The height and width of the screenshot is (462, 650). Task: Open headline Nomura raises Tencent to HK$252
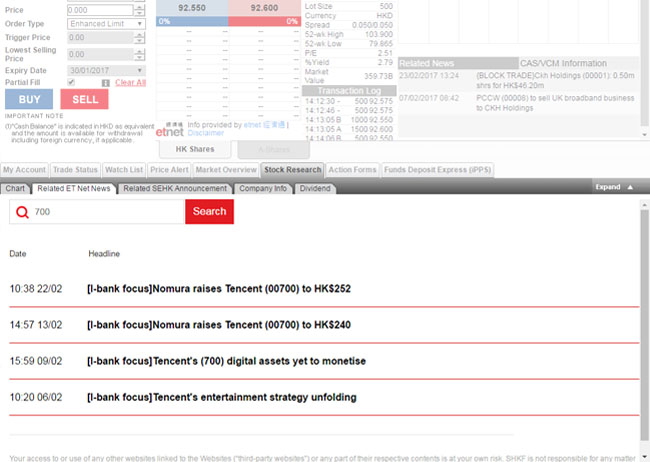(219, 289)
